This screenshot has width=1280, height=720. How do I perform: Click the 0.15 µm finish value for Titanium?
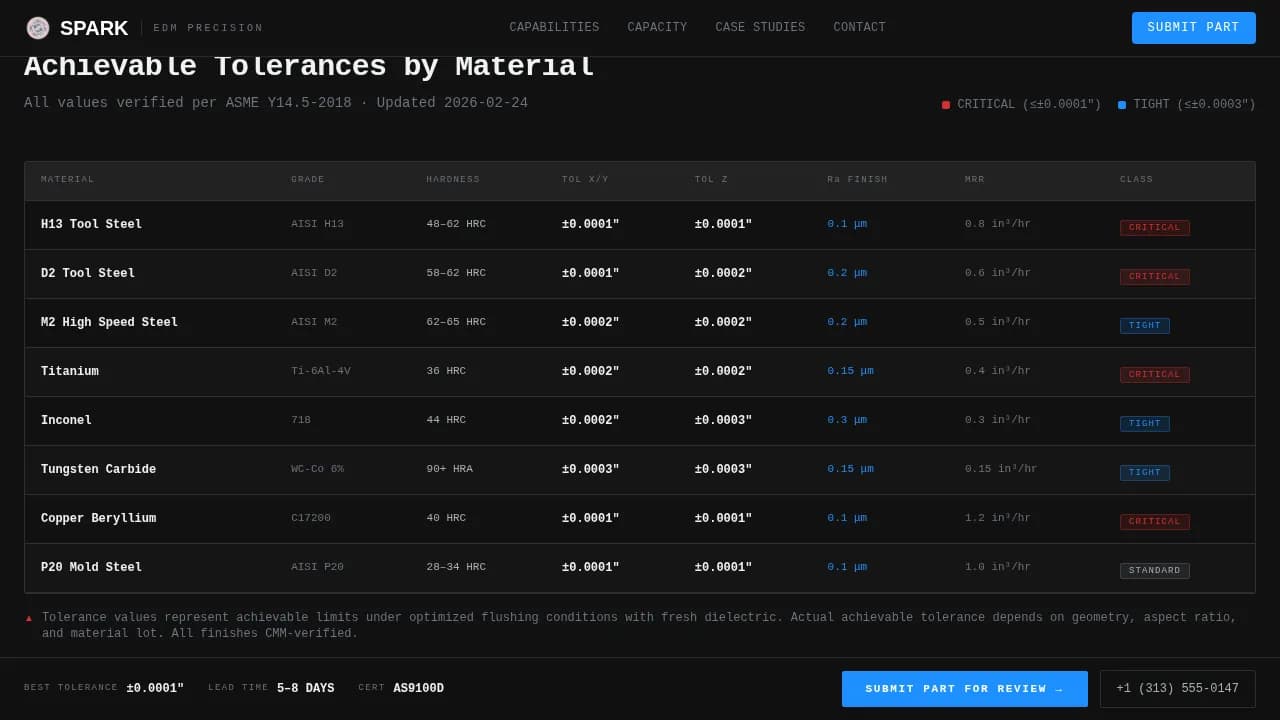coord(850,371)
